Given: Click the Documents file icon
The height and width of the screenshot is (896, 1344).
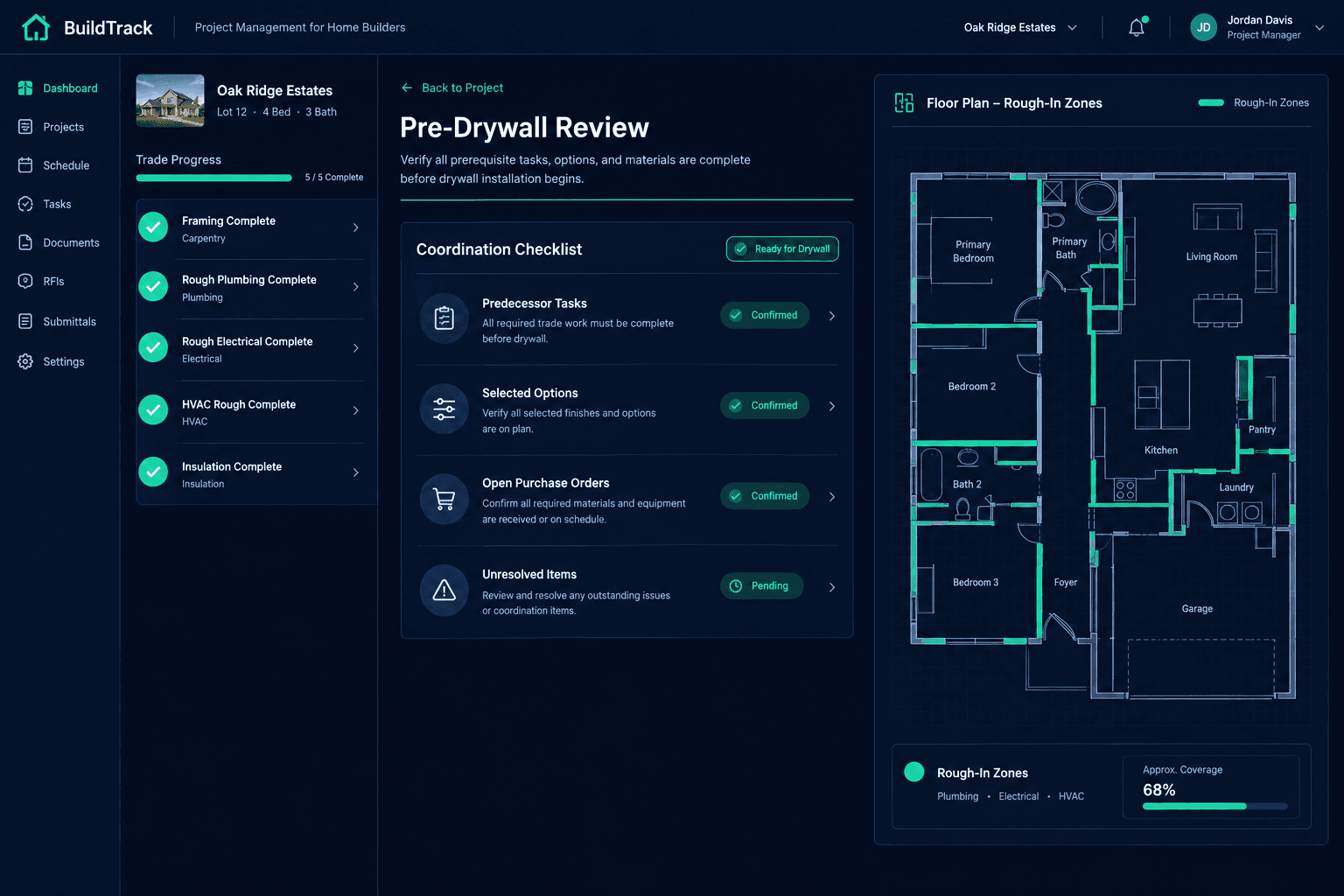Looking at the screenshot, I should pyautogui.click(x=25, y=242).
